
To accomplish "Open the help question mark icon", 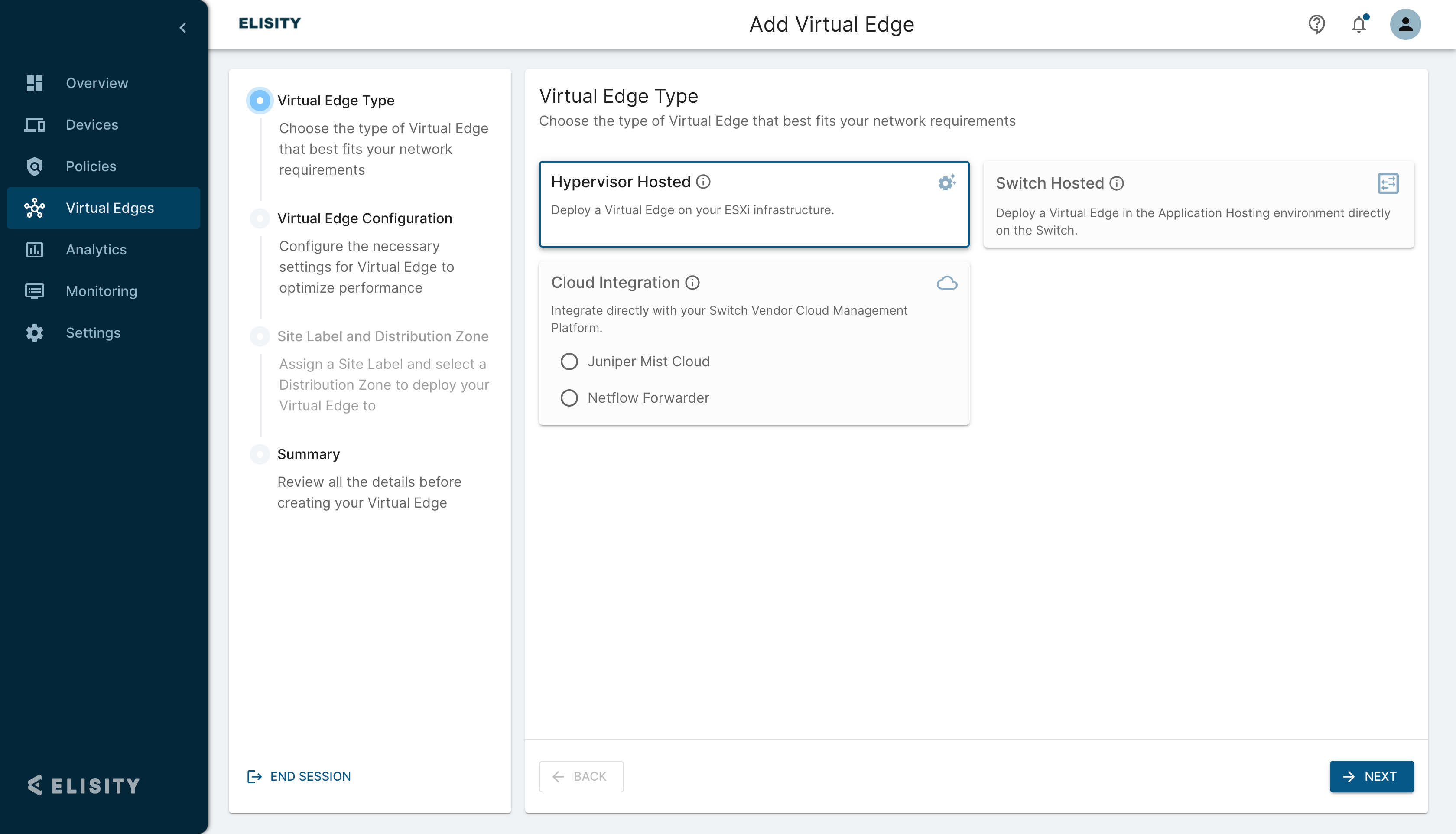I will (1316, 24).
